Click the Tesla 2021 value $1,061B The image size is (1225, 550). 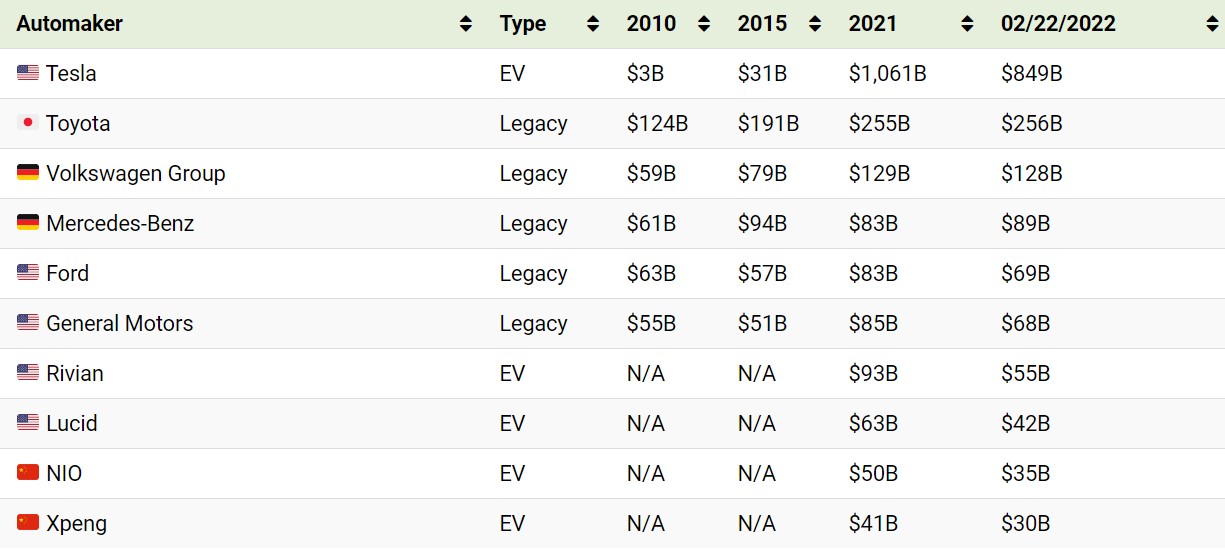tap(888, 73)
